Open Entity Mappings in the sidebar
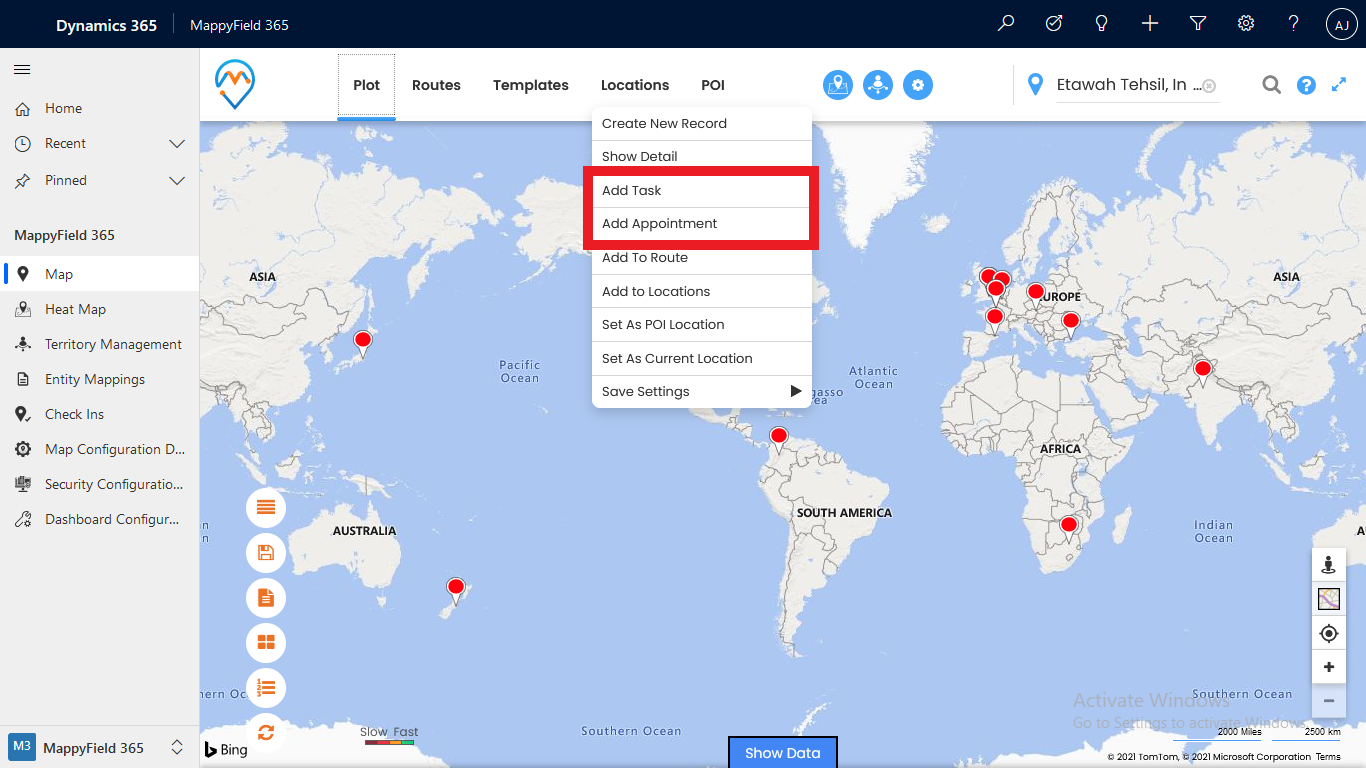 coord(99,379)
